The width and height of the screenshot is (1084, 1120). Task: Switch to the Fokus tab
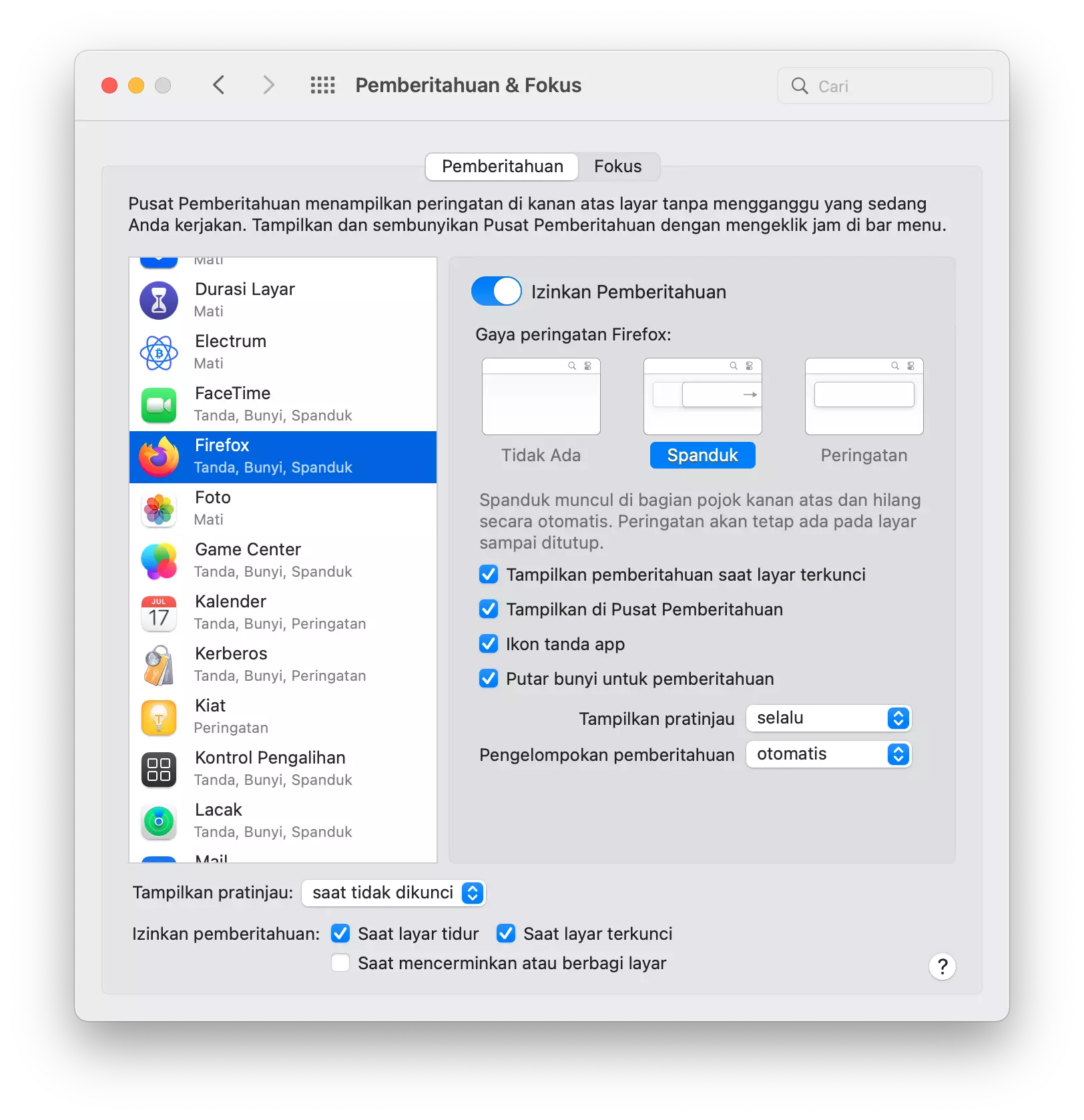(x=617, y=166)
